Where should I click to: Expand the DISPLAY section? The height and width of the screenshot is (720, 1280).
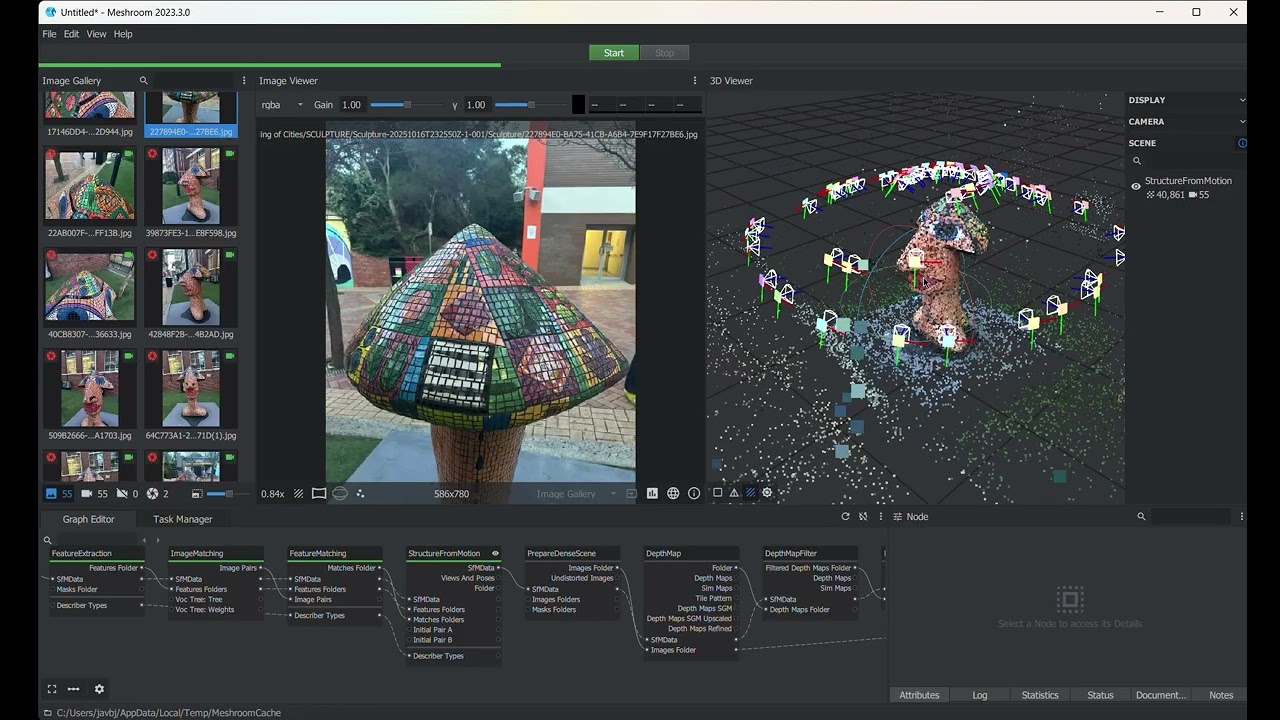coord(1186,100)
